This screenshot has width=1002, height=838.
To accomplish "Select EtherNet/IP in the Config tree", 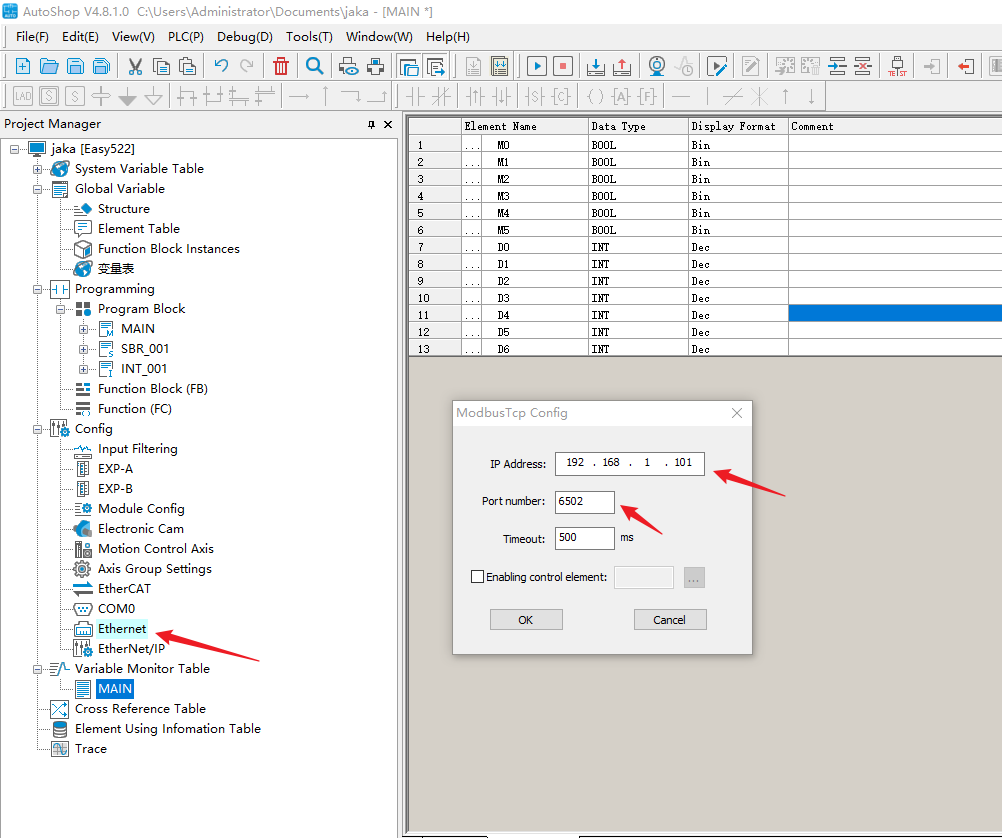I will point(131,649).
